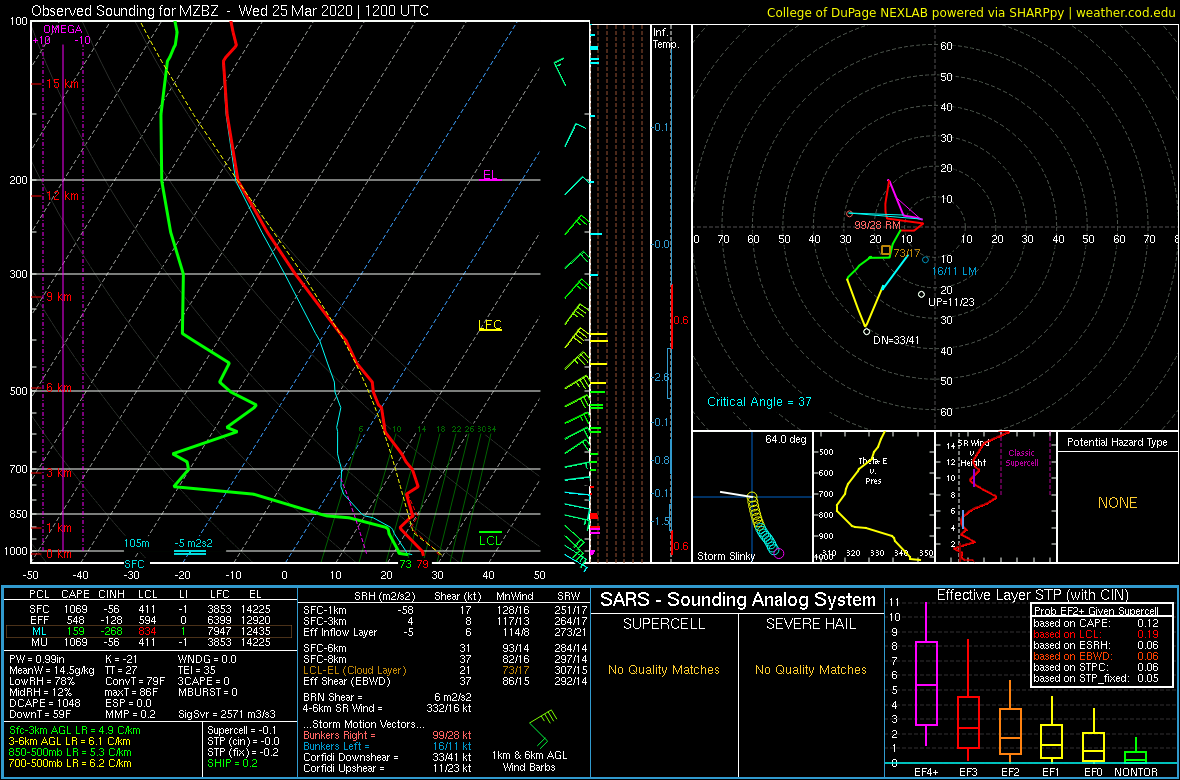
Task: Click the 'SARS - Sounding Analog System' header
Action: coord(738,600)
